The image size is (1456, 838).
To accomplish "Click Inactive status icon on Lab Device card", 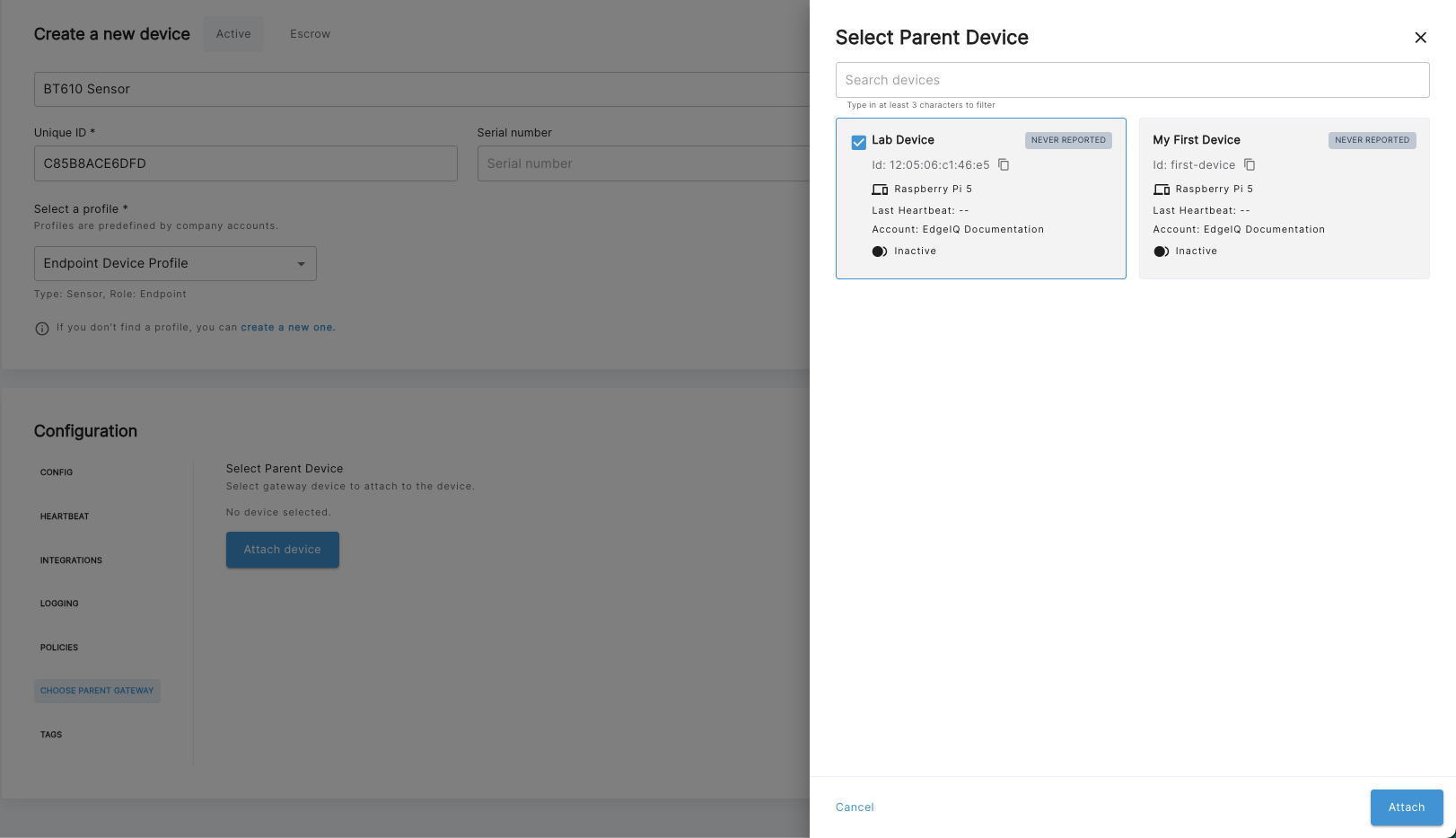I will coord(880,251).
